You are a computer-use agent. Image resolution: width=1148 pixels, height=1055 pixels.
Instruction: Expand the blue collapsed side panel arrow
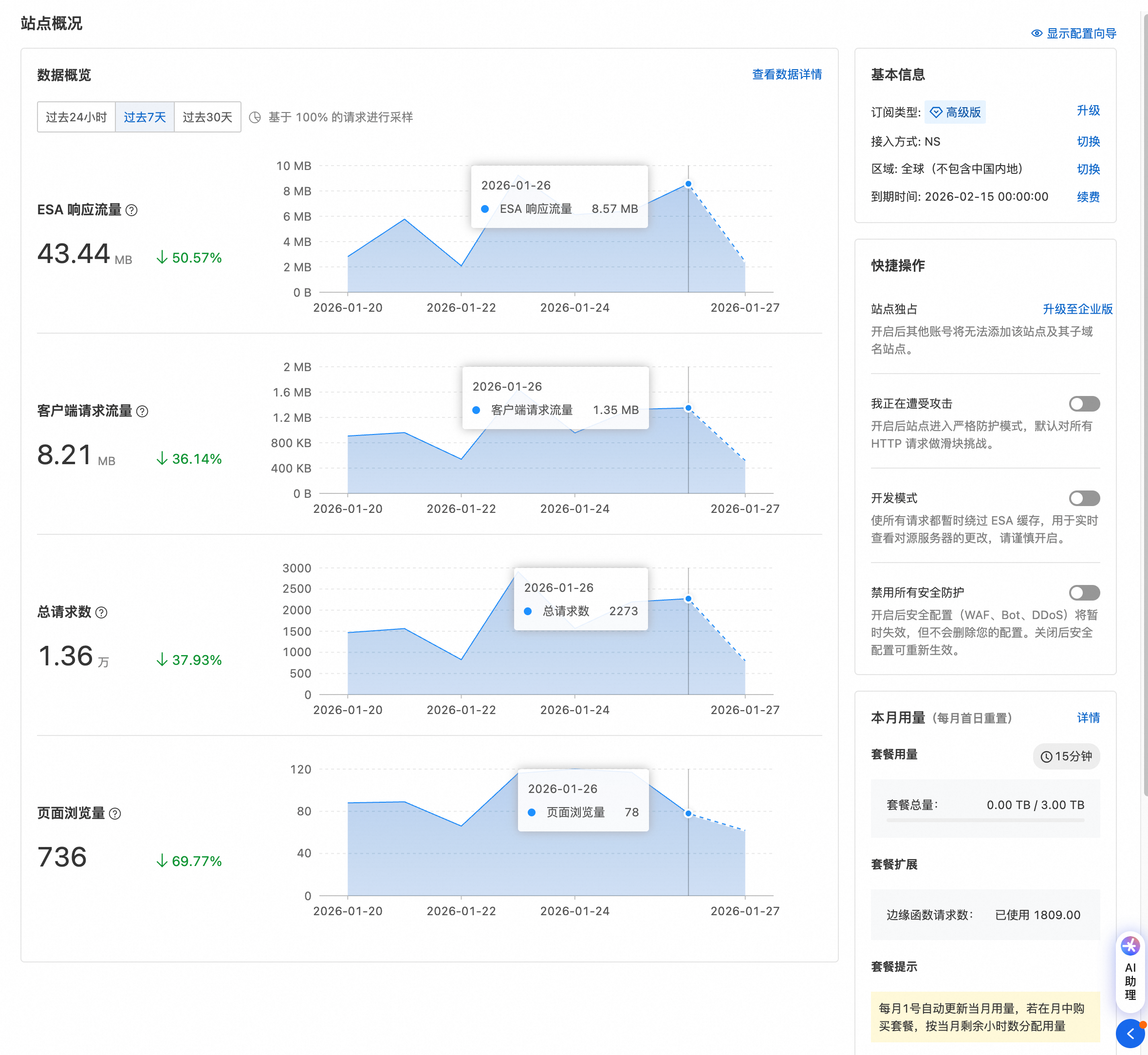click(1129, 1034)
